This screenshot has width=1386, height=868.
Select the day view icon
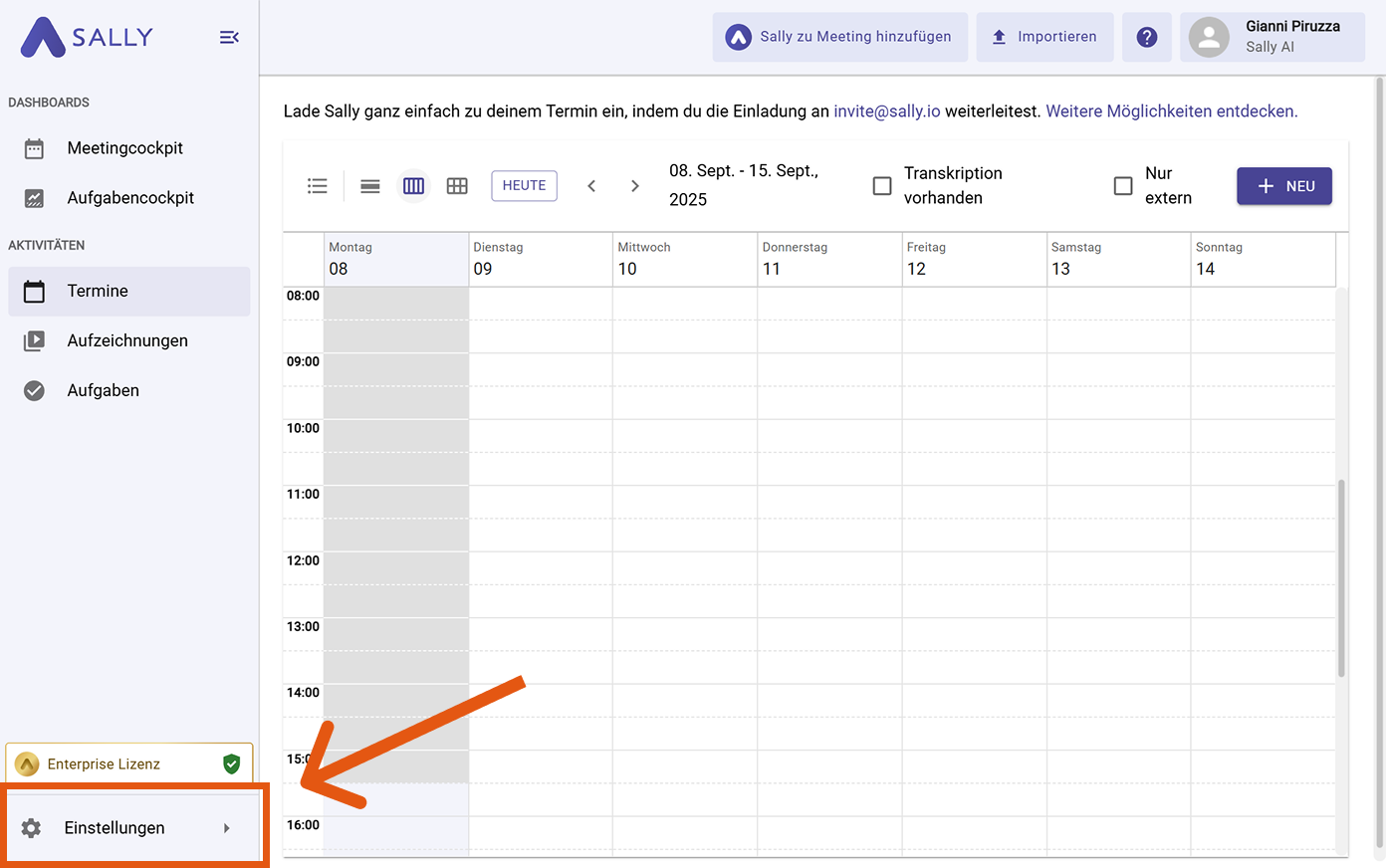click(x=370, y=186)
